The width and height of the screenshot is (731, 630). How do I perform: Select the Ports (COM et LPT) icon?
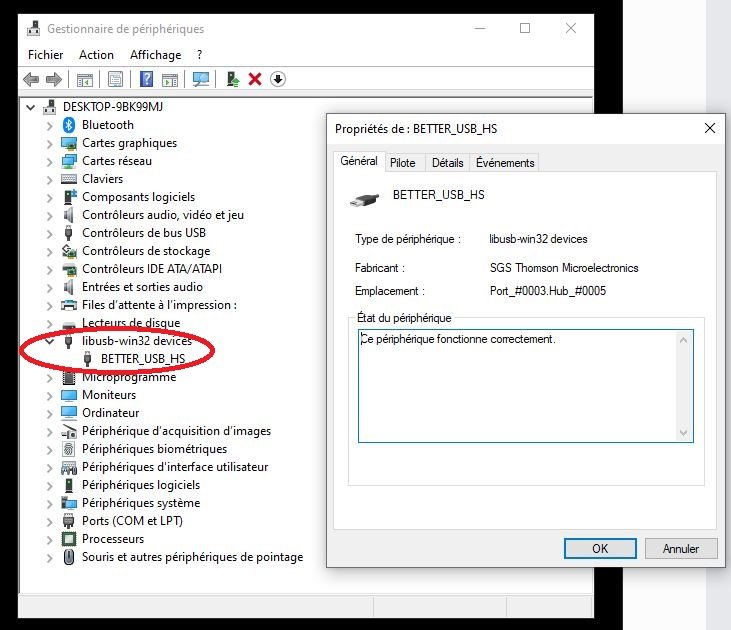click(x=69, y=521)
